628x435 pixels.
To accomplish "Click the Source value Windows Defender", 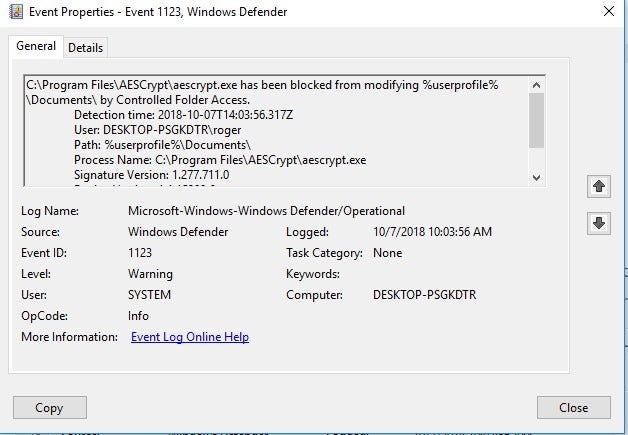I will (x=178, y=232).
